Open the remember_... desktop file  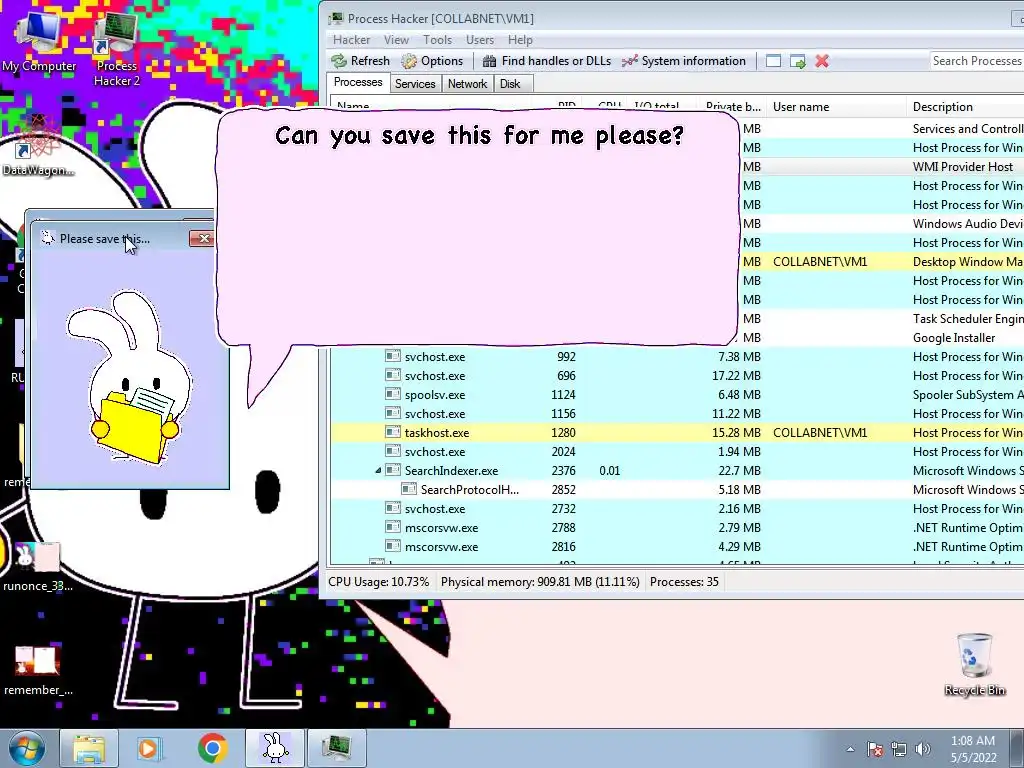(38, 671)
